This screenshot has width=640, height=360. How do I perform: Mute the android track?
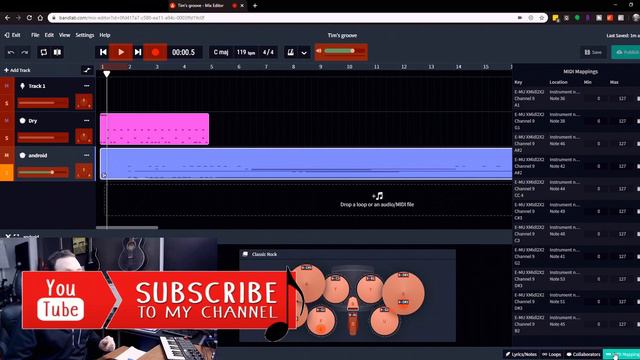coord(7,155)
